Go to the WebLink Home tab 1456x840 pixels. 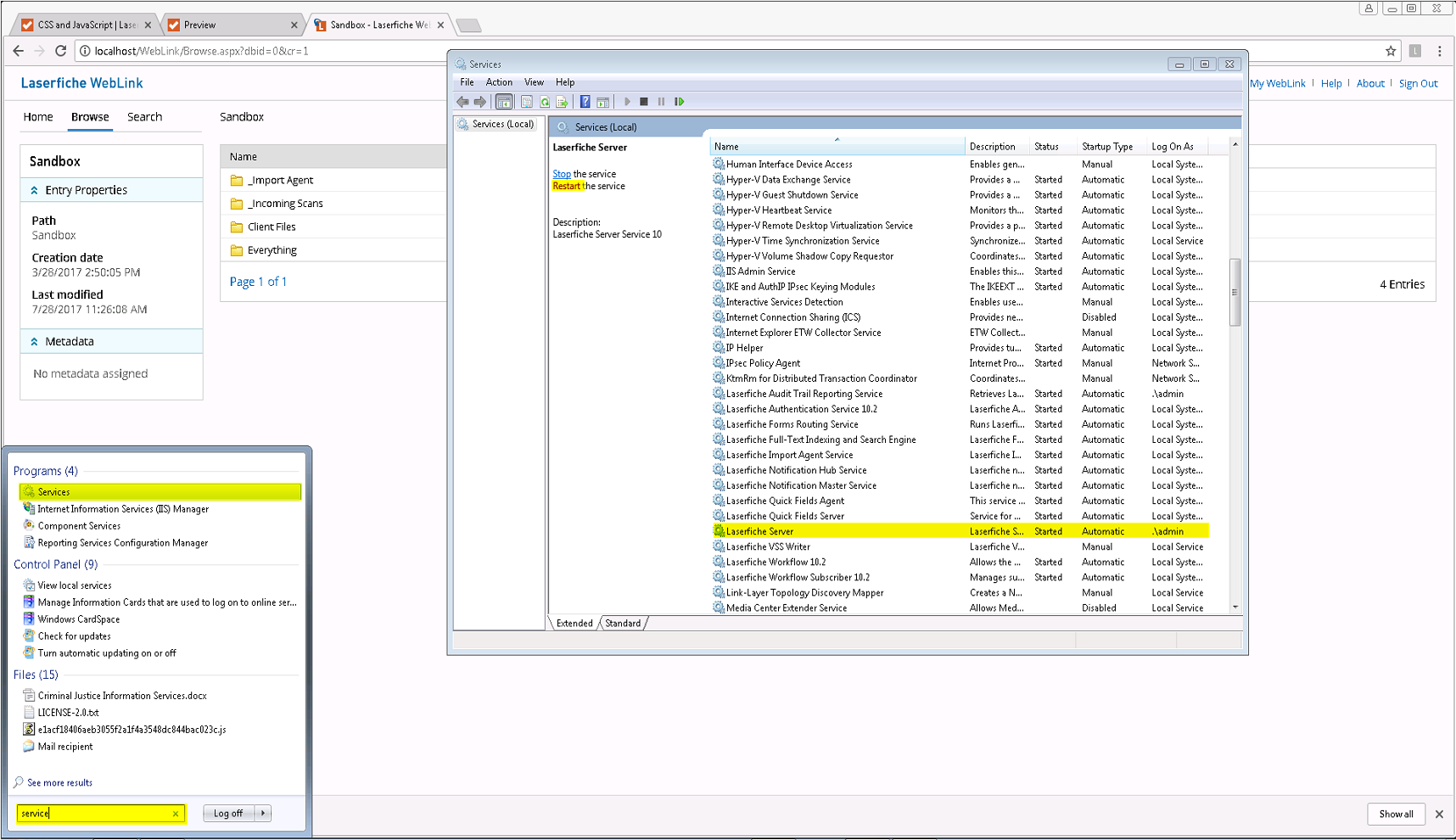38,117
